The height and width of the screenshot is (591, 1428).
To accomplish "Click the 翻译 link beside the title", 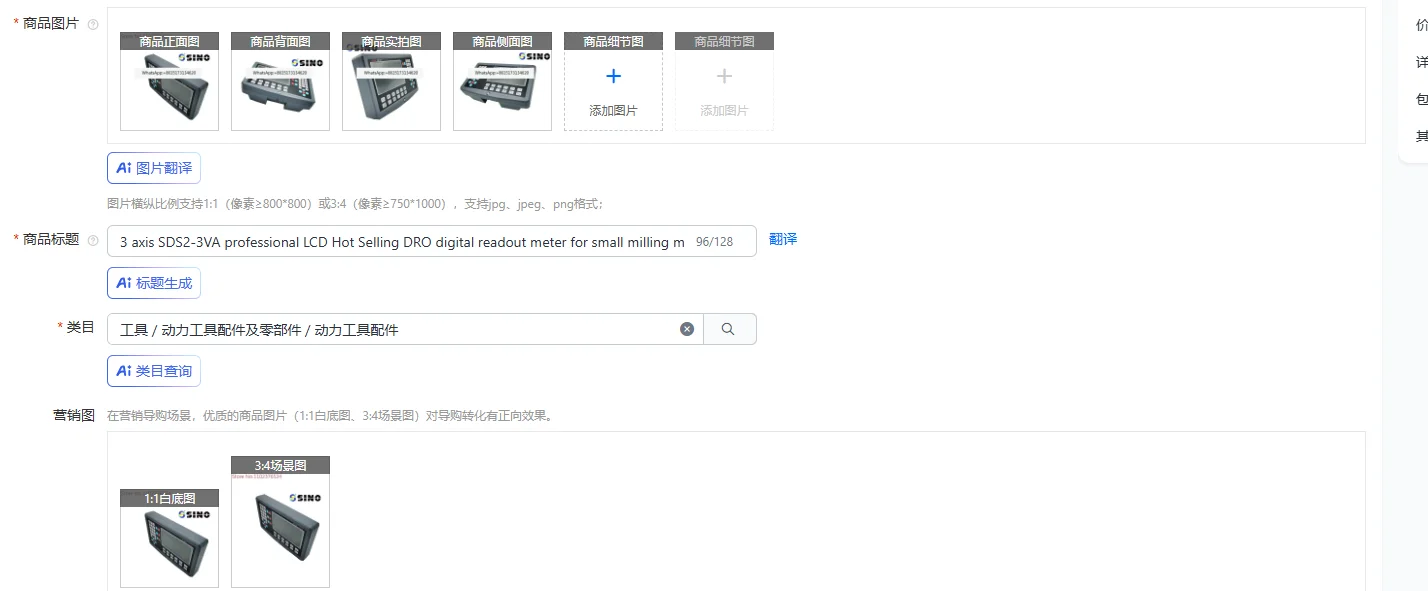I will [x=783, y=240].
